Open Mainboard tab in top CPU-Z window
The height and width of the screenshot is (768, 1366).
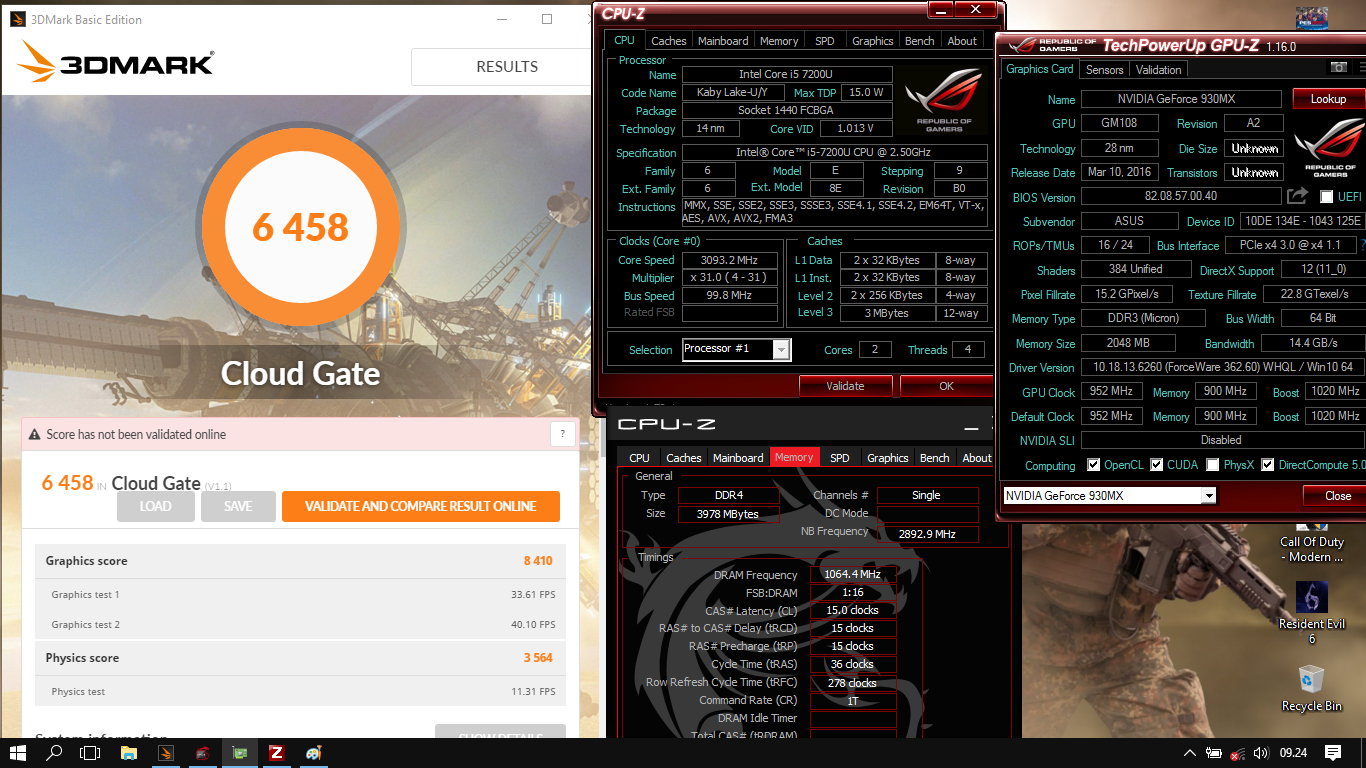pyautogui.click(x=723, y=41)
